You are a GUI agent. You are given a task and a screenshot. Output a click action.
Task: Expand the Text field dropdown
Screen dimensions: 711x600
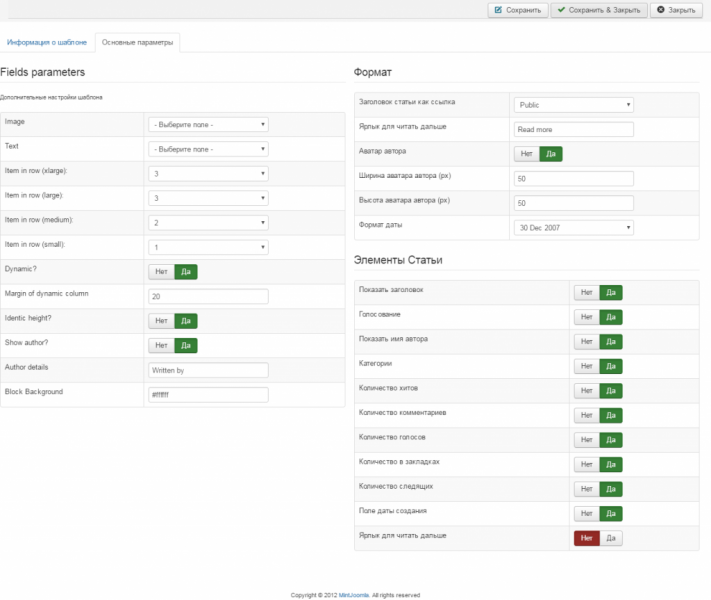click(x=208, y=149)
